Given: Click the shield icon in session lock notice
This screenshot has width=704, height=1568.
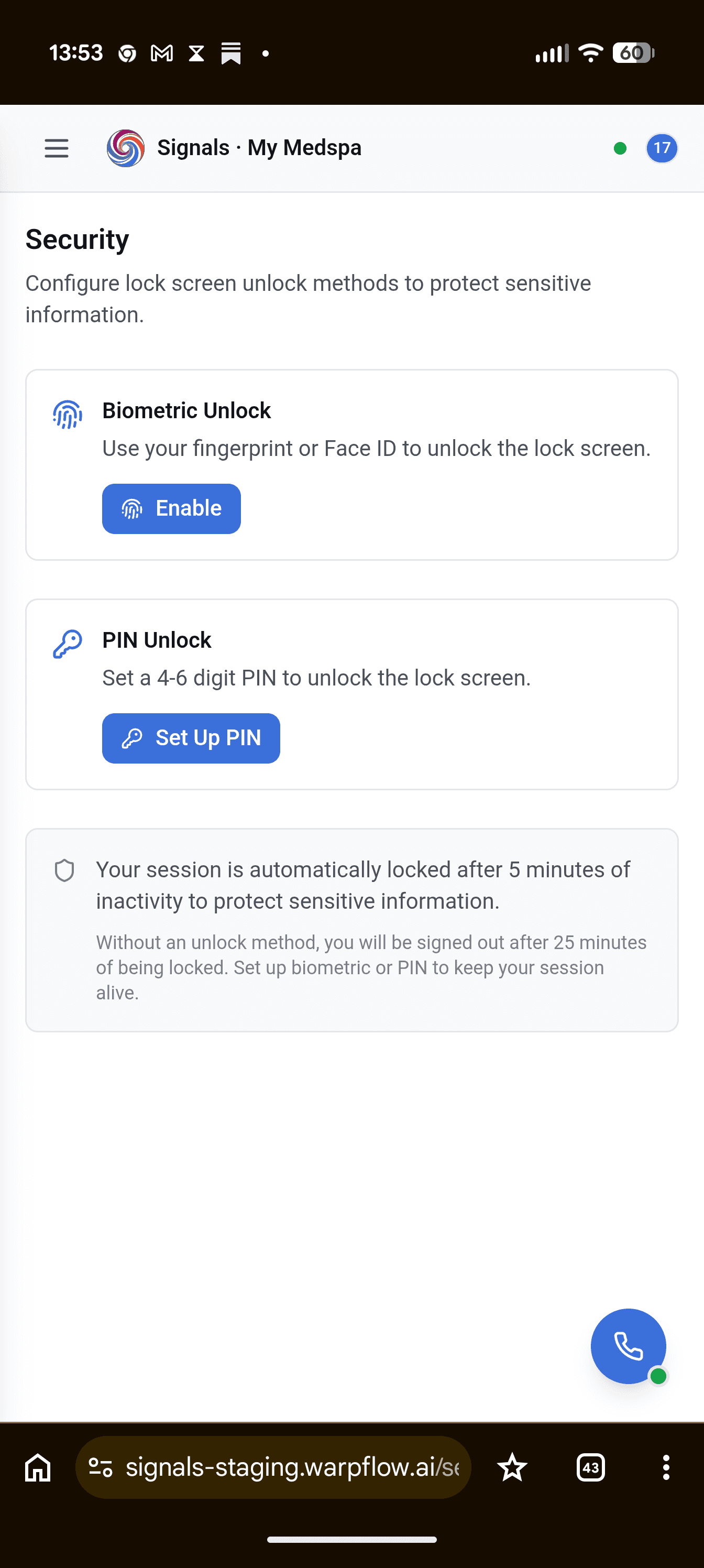Looking at the screenshot, I should 64,870.
